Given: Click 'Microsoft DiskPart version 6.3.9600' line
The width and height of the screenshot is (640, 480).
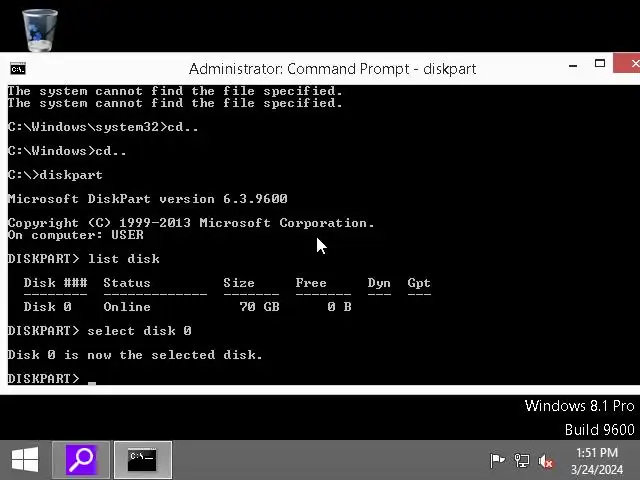Looking at the screenshot, I should pos(148,199).
